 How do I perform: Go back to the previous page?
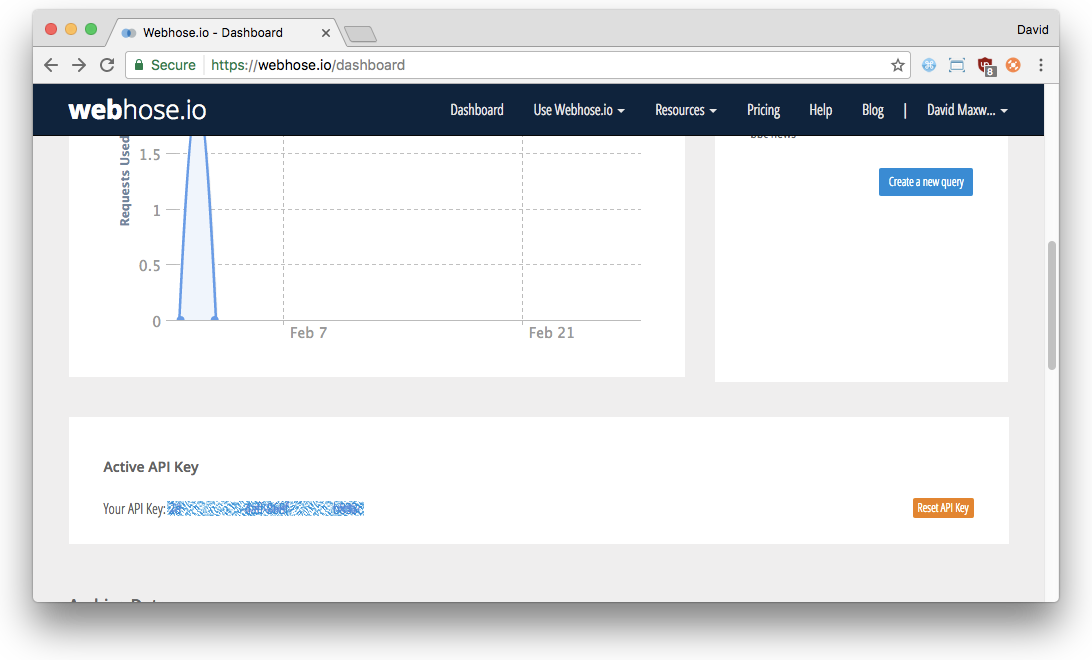(x=51, y=65)
